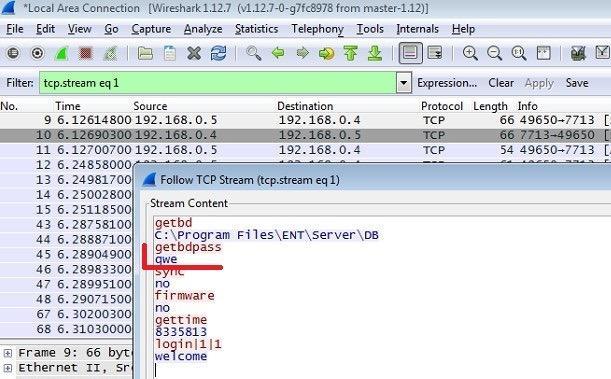Click into the tcp.stream eq 1 filter field
The height and width of the screenshot is (379, 611).
click(x=217, y=83)
